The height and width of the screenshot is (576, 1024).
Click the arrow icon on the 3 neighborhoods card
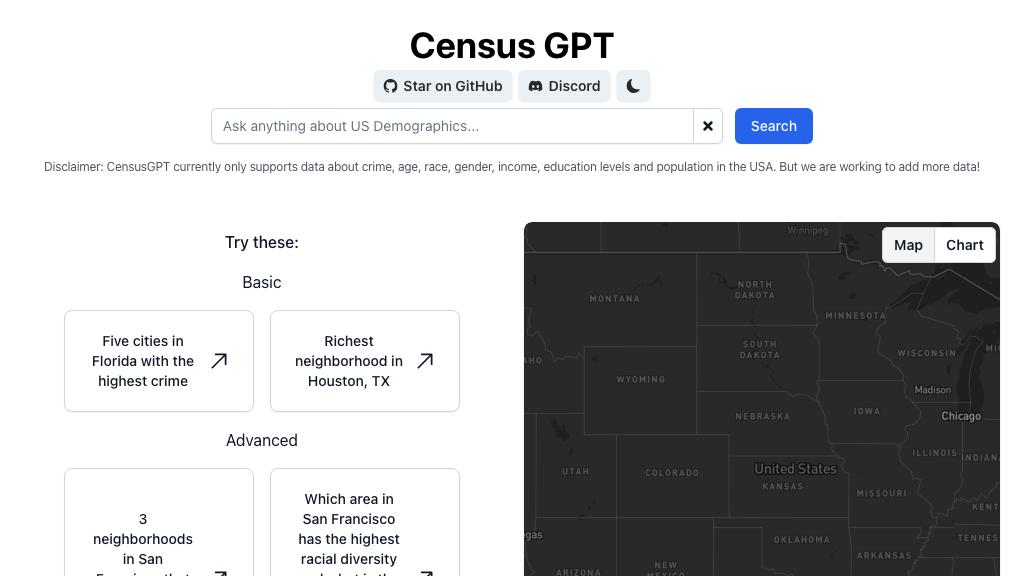click(x=219, y=573)
